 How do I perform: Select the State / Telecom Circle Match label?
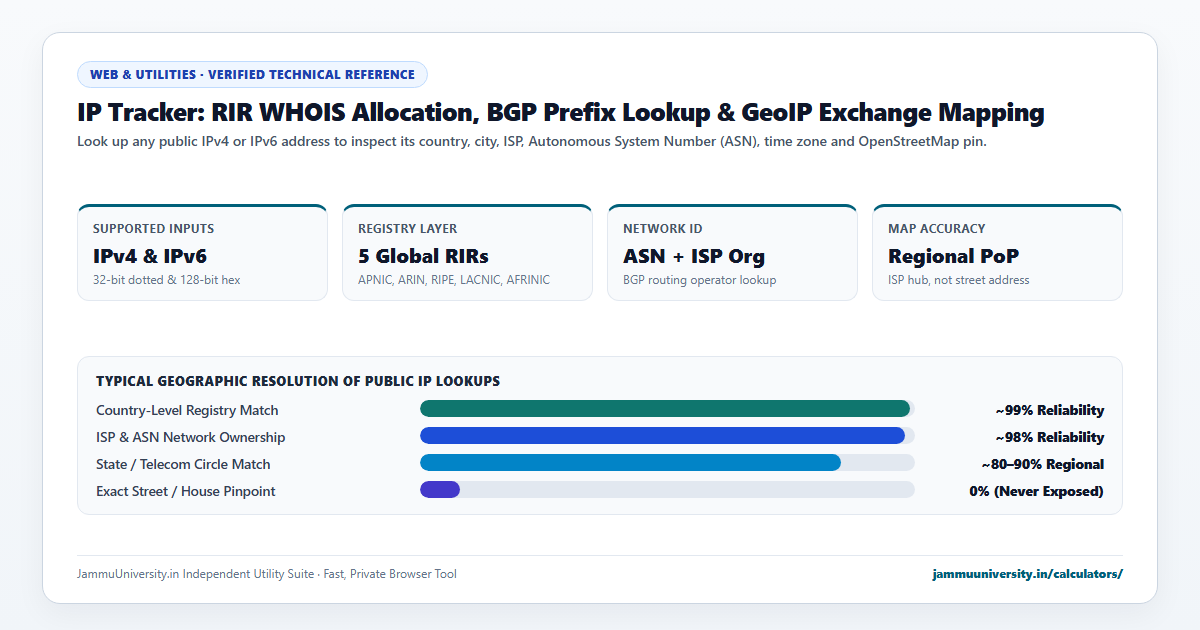[183, 464]
